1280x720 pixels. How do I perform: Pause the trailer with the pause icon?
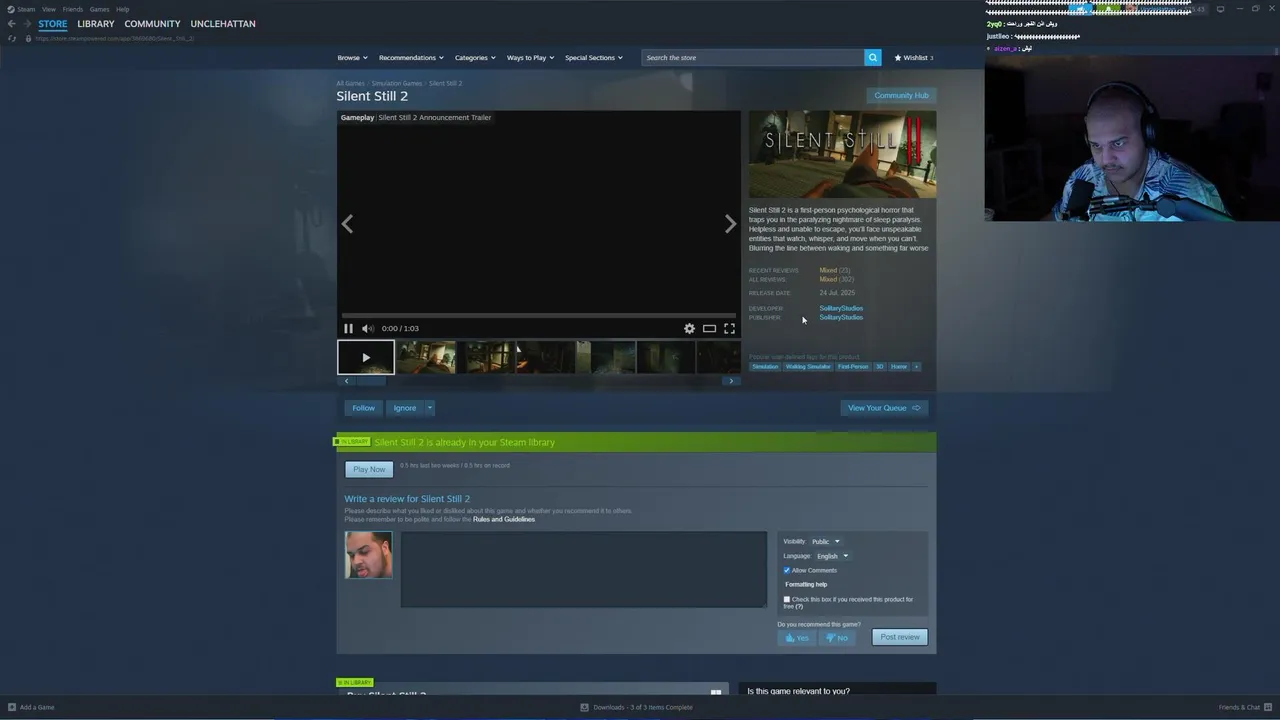pos(348,328)
